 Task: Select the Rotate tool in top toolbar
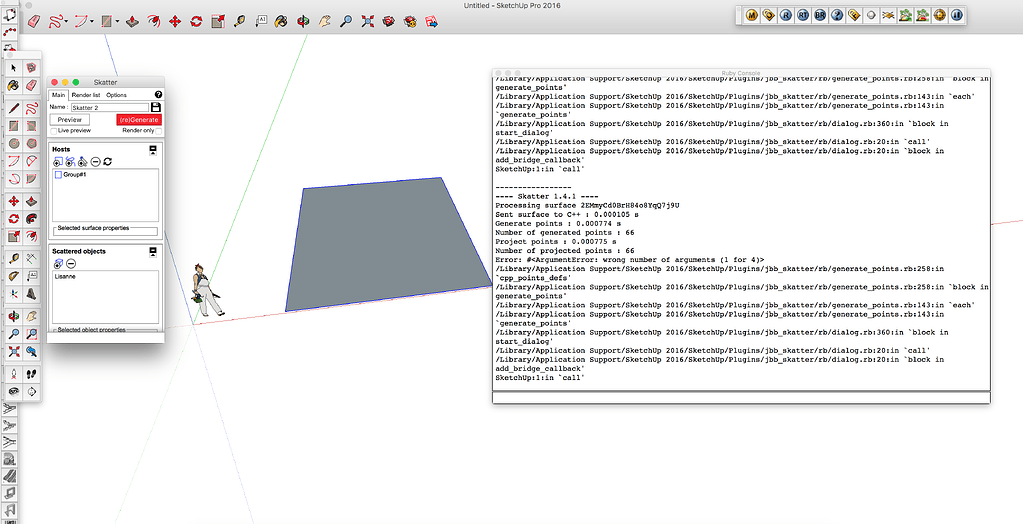click(x=196, y=22)
